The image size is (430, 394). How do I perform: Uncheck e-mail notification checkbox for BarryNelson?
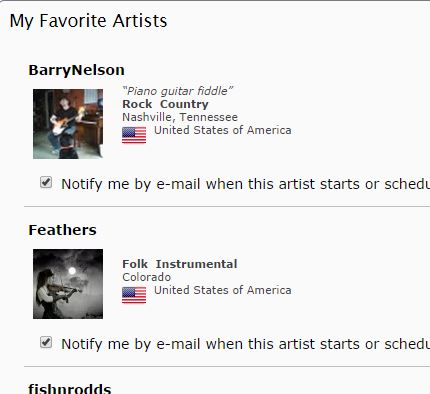click(46, 182)
